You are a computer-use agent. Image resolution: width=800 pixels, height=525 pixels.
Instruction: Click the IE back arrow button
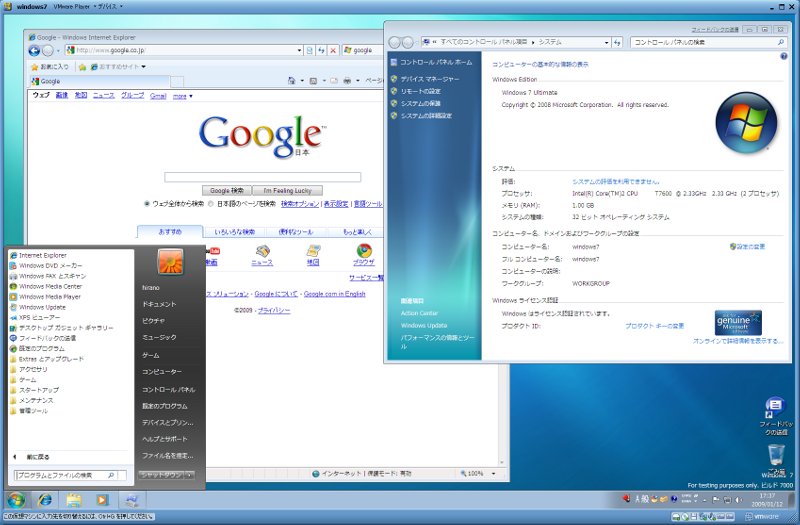[34, 51]
